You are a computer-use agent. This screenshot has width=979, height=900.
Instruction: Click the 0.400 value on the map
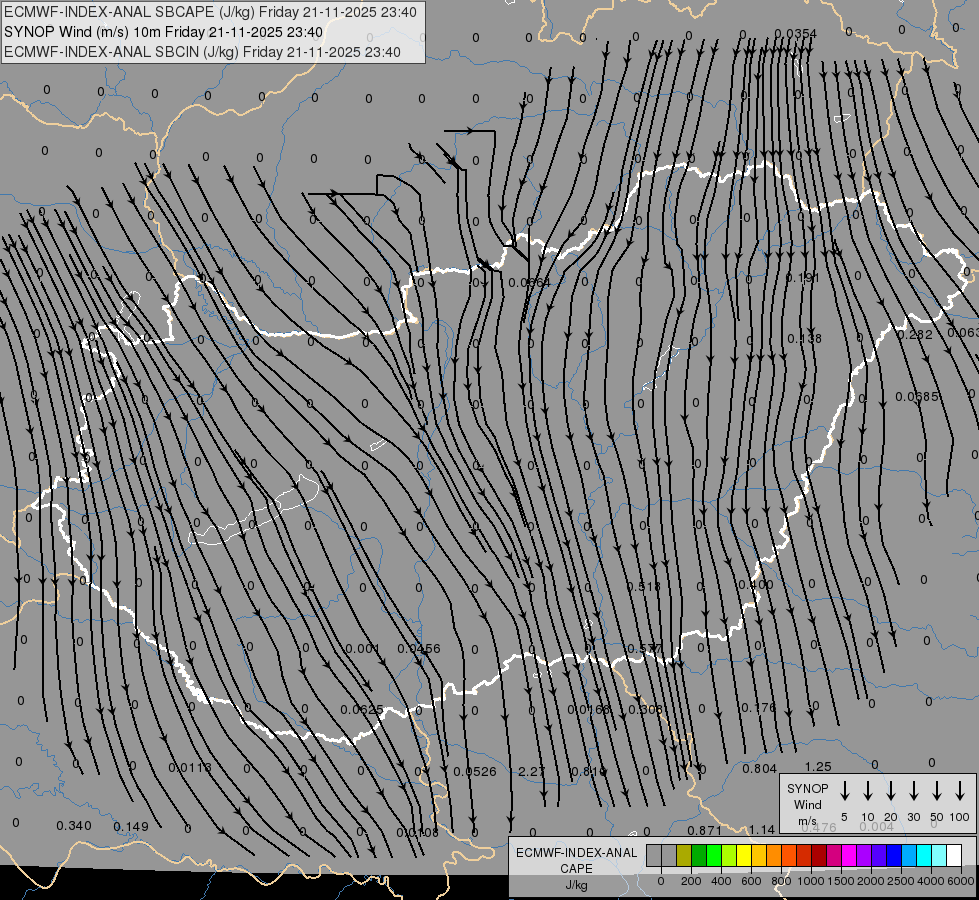tap(756, 585)
